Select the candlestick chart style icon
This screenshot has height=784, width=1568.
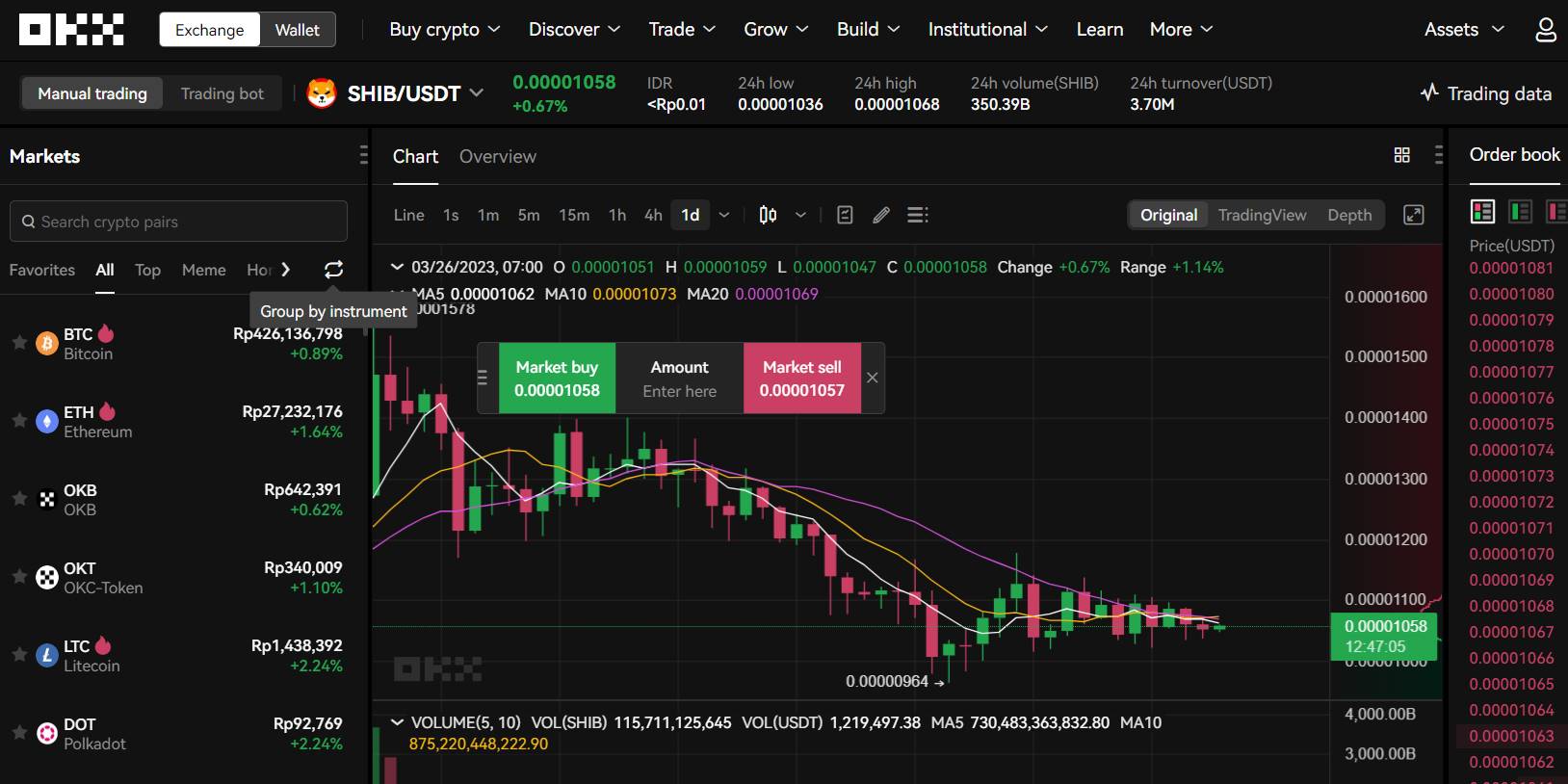click(x=768, y=215)
